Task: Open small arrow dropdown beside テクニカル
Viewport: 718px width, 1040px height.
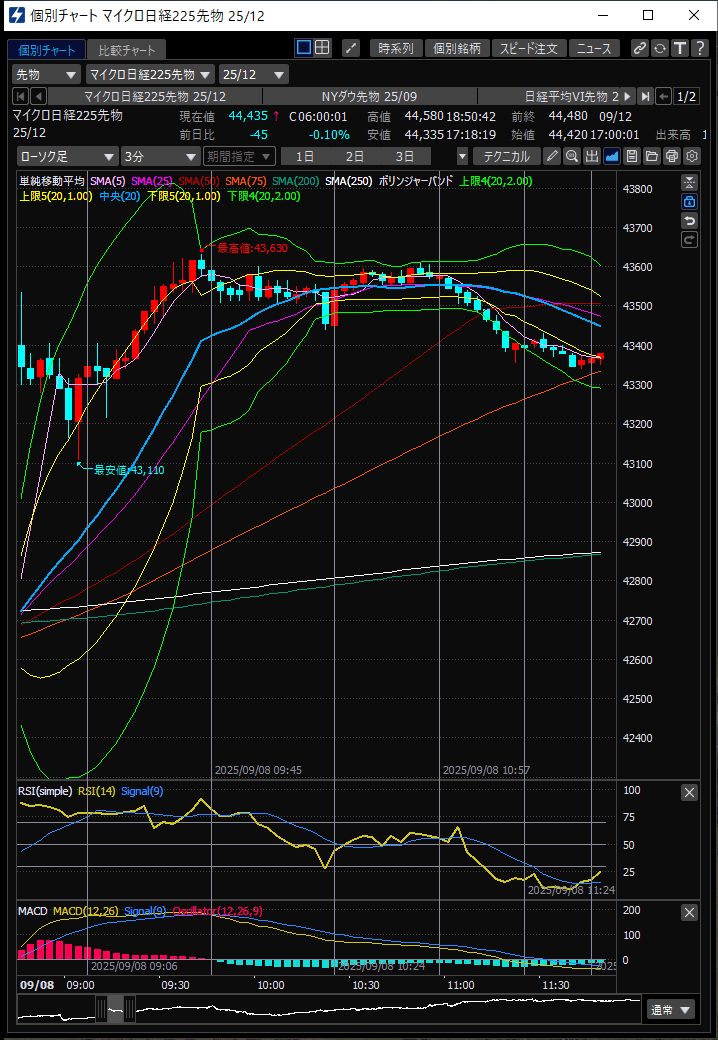Action: [463, 157]
